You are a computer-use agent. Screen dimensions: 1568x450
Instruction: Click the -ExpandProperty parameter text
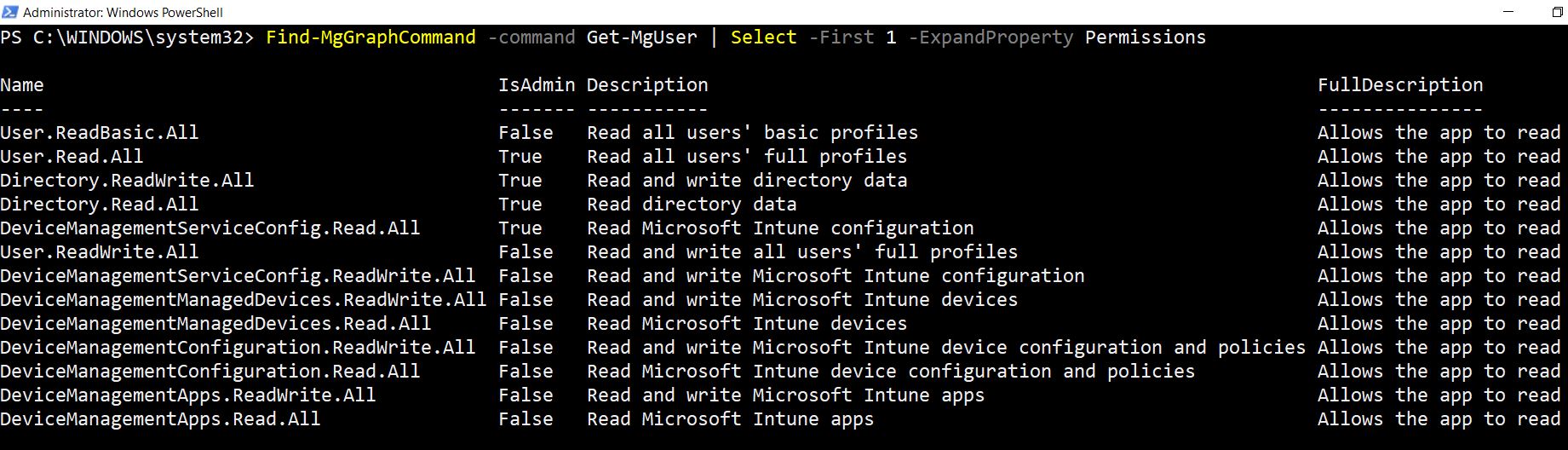991,37
